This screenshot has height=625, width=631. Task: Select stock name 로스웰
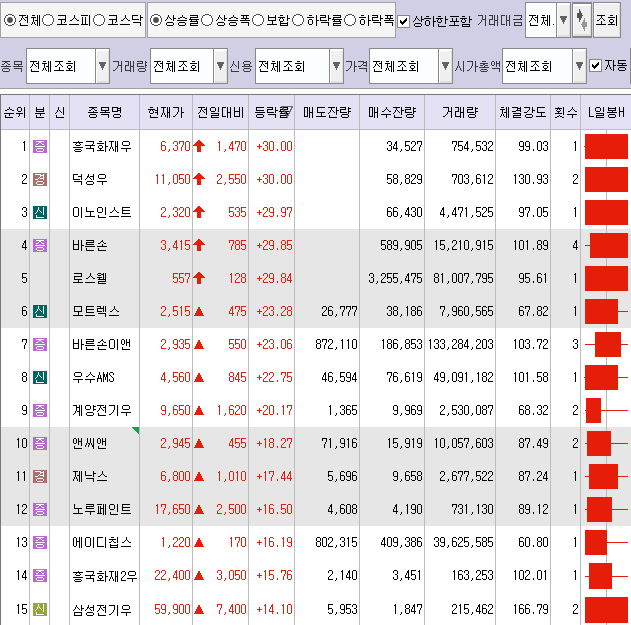click(x=89, y=278)
